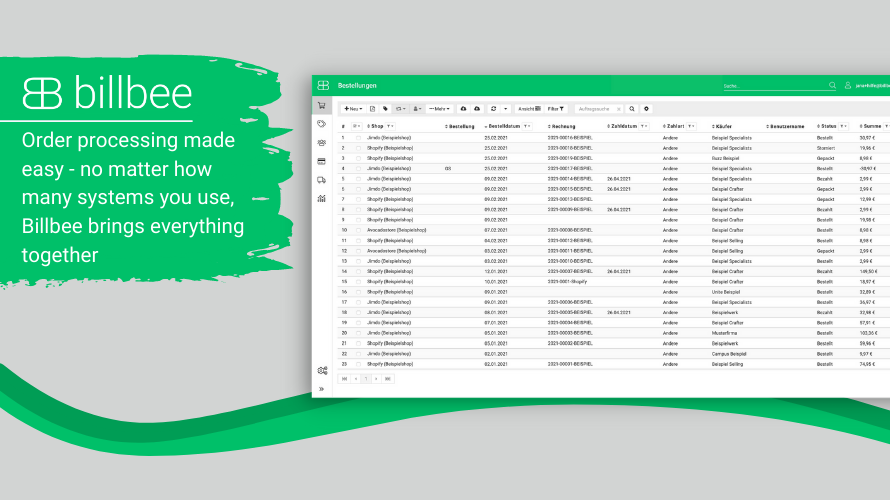Open the select-all checkbox dropdown in header
Viewport: 890px width, 500px height.
tap(356, 126)
